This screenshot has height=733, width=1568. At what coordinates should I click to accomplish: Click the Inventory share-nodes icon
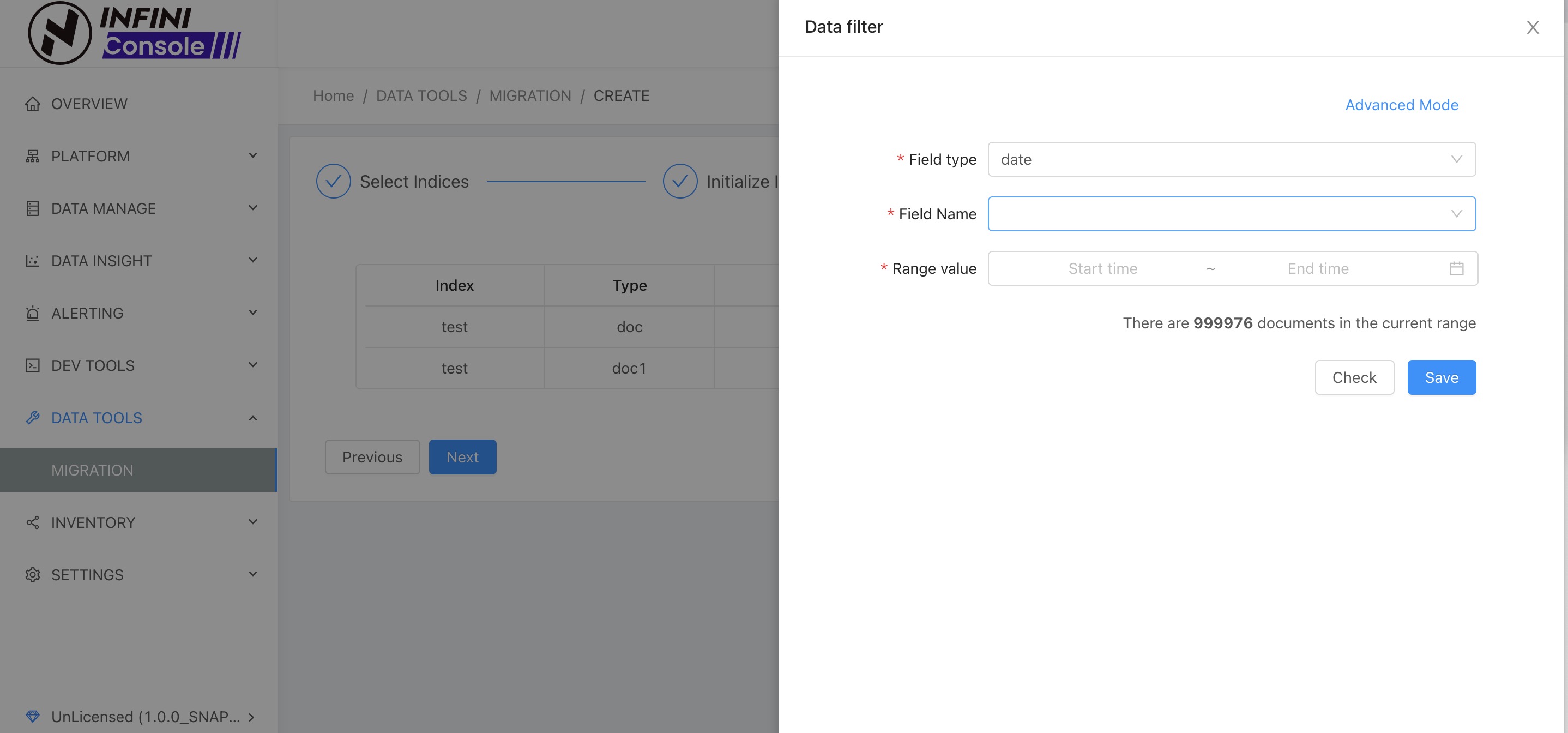click(32, 523)
